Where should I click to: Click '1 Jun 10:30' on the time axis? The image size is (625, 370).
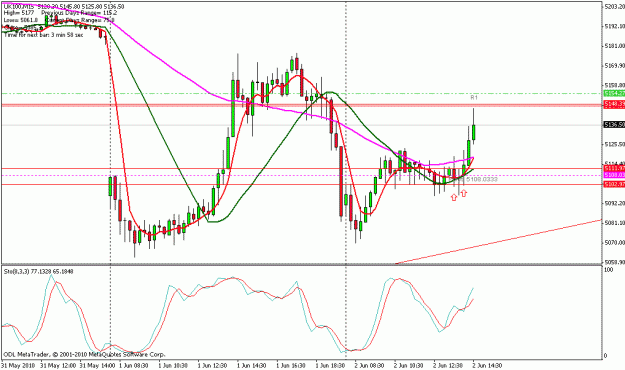pos(173,365)
